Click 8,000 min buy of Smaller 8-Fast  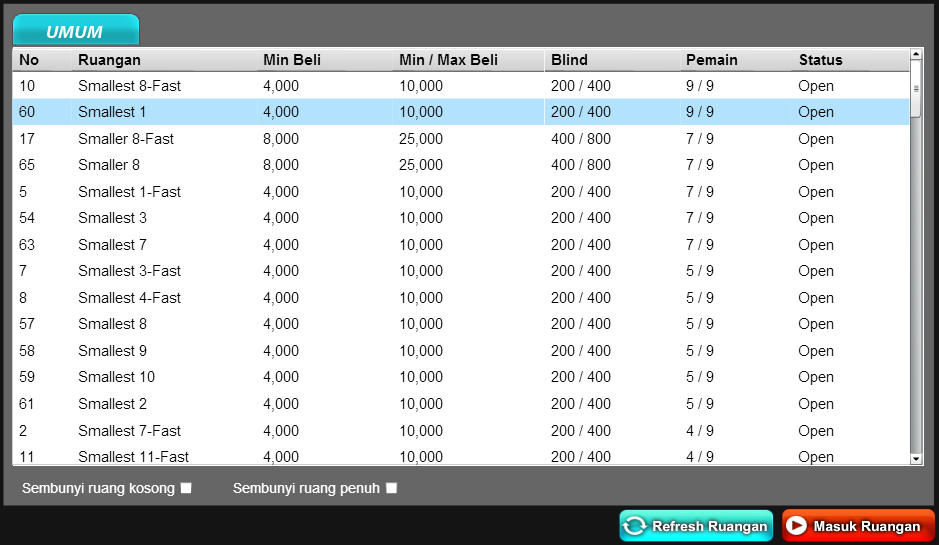(x=281, y=139)
